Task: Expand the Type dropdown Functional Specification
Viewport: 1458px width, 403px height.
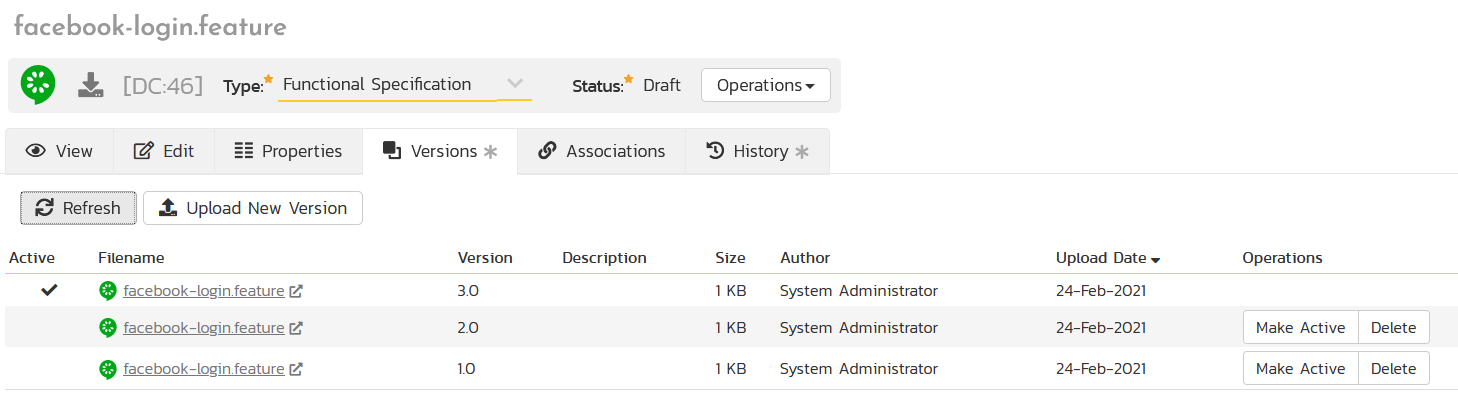Action: click(514, 84)
